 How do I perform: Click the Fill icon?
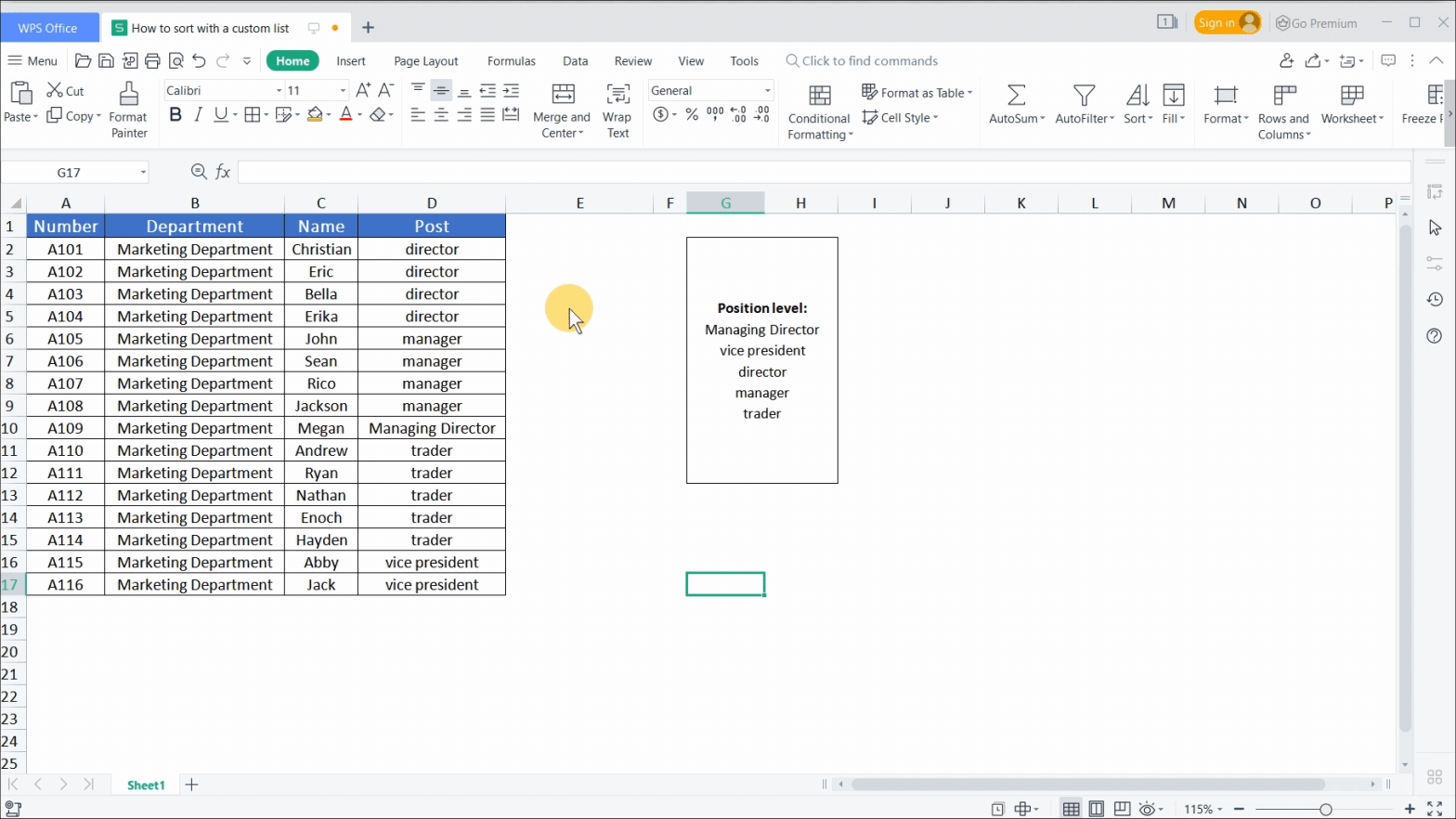tap(1174, 95)
